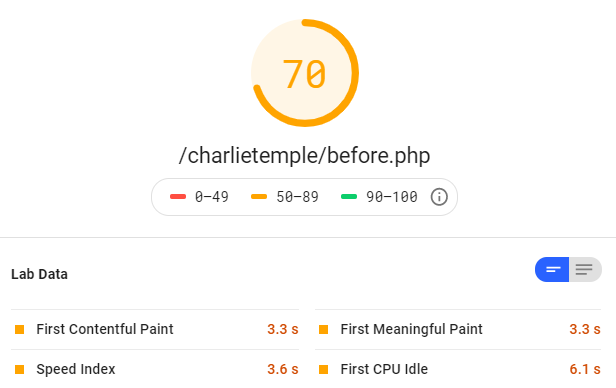Expand the First CPU Idle metric row
Image resolution: width=616 pixels, height=388 pixels.
(458, 369)
